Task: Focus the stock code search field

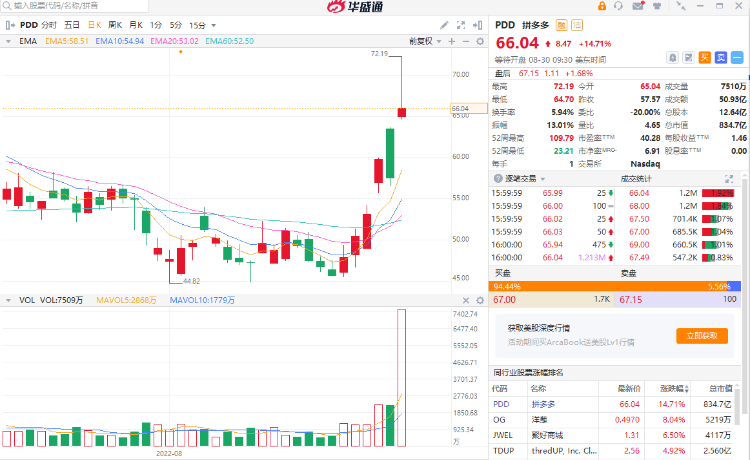Action: tap(74, 6)
